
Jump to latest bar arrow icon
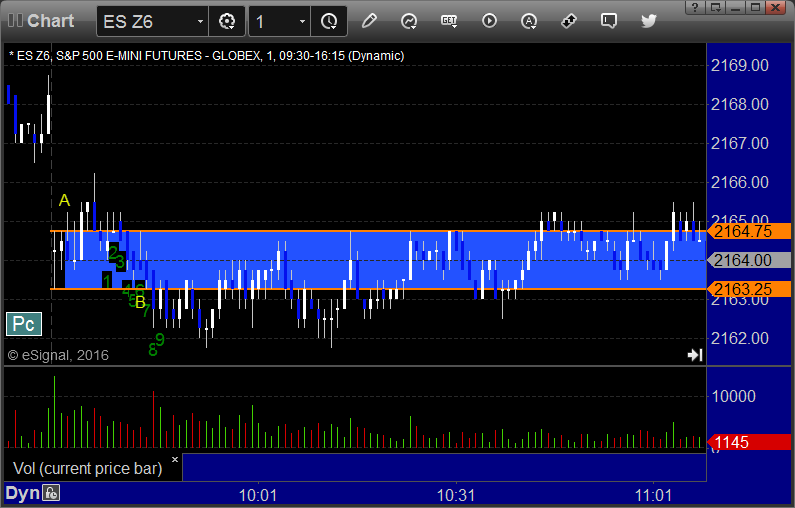coord(695,355)
